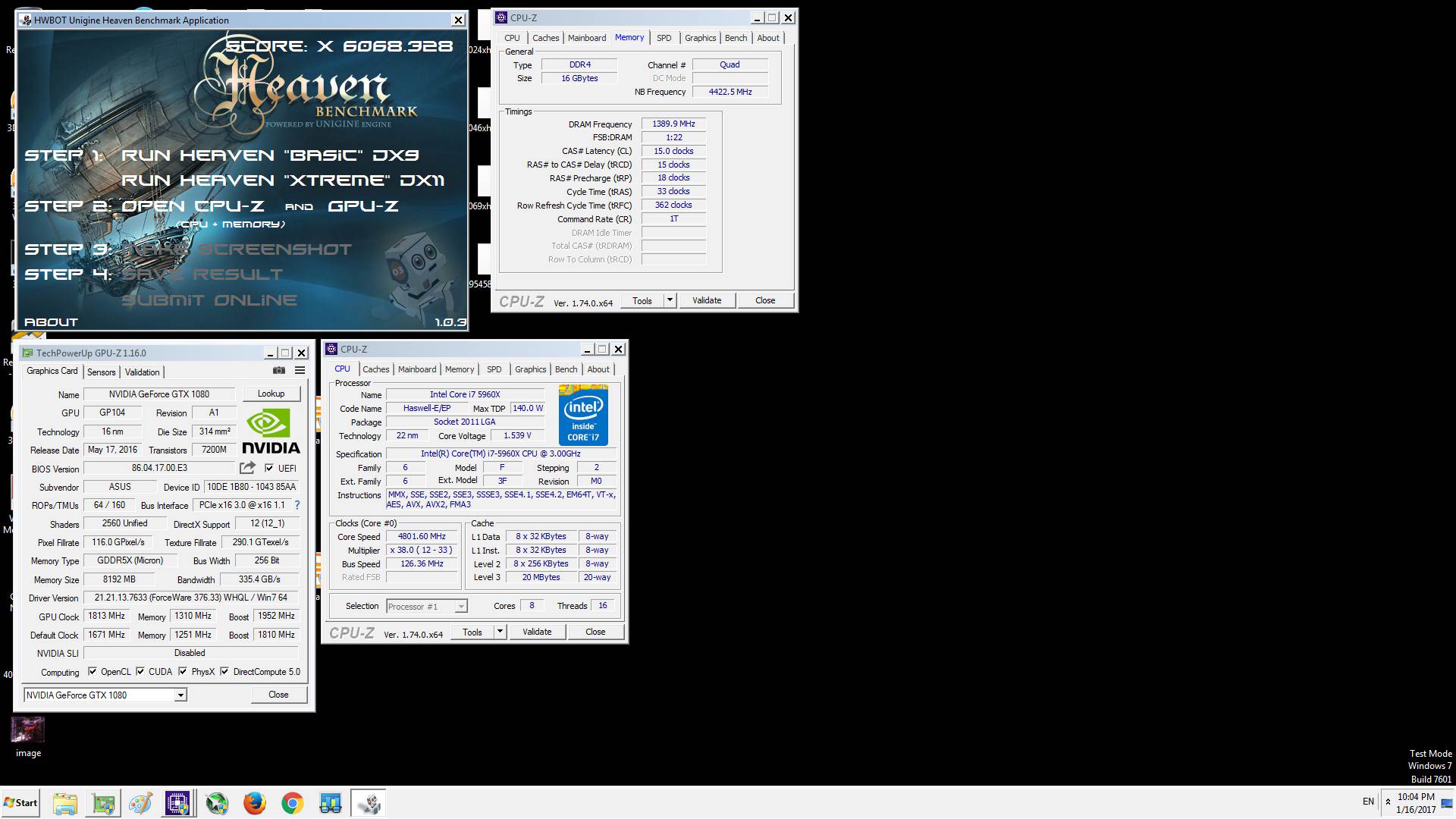The width and height of the screenshot is (1456, 819).
Task: Click Submit Online in the Heaven app
Action: 209,300
